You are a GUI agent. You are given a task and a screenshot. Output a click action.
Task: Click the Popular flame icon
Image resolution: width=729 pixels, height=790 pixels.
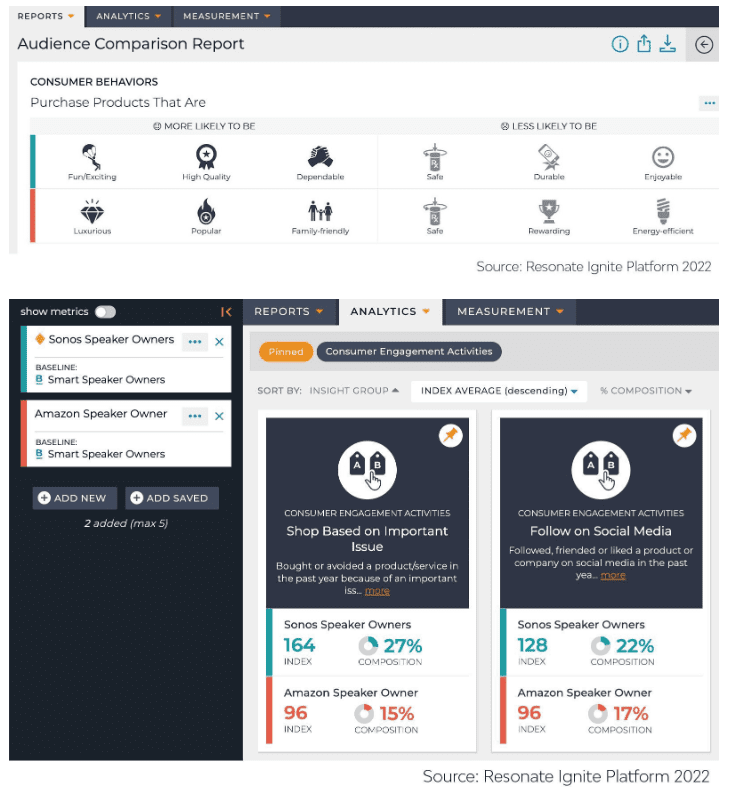[x=206, y=211]
